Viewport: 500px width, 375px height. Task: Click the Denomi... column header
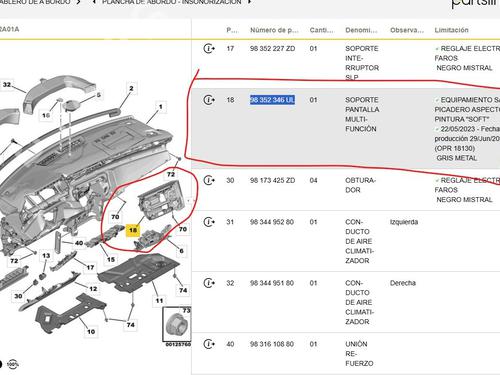[361, 30]
